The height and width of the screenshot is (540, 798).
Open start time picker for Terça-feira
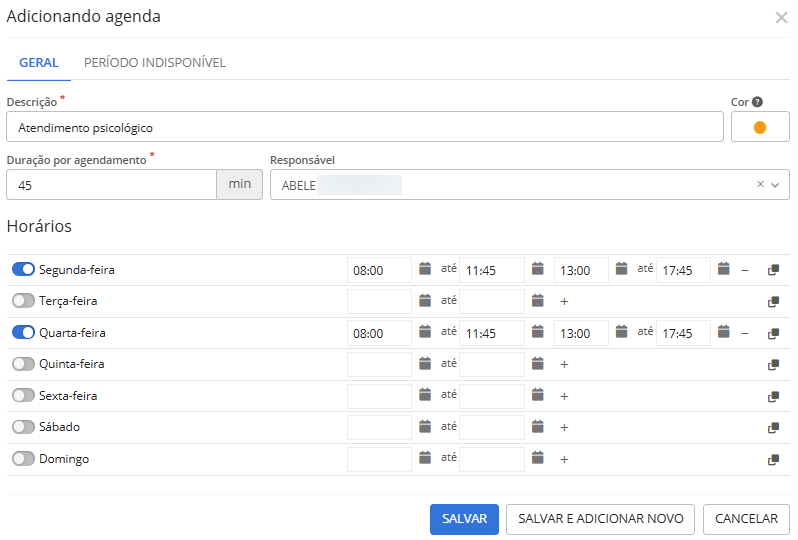point(425,301)
